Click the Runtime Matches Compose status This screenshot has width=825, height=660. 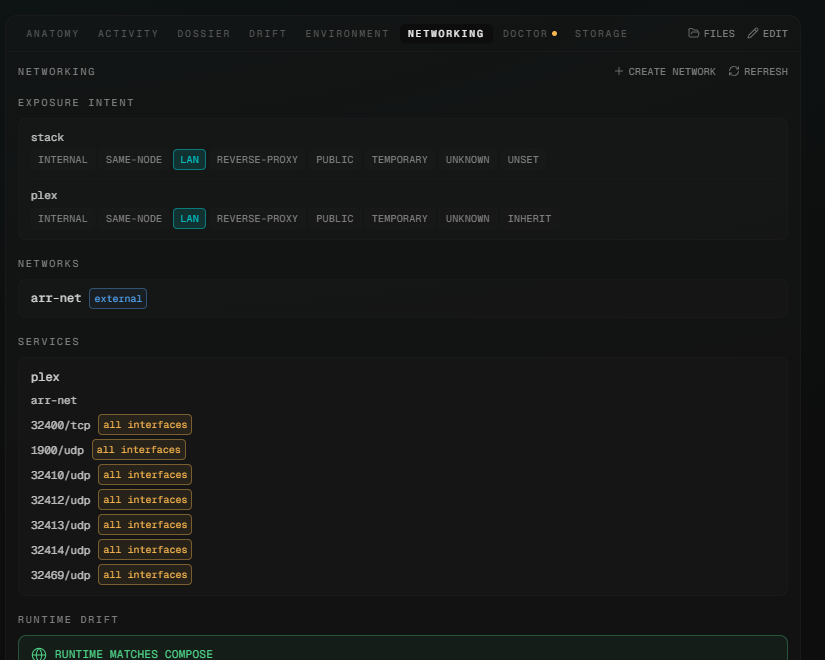(134, 654)
